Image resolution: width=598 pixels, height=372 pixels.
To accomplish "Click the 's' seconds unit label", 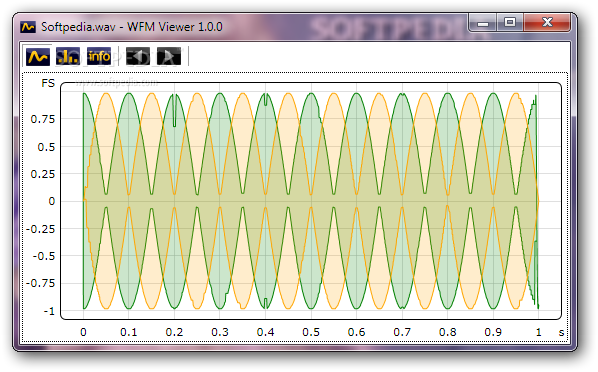I will 561,332.
